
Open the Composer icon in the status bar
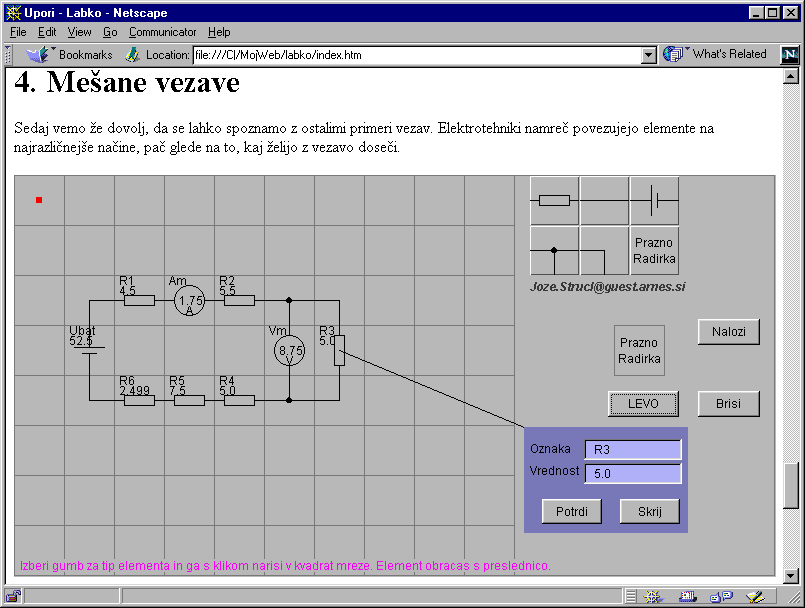point(755,597)
